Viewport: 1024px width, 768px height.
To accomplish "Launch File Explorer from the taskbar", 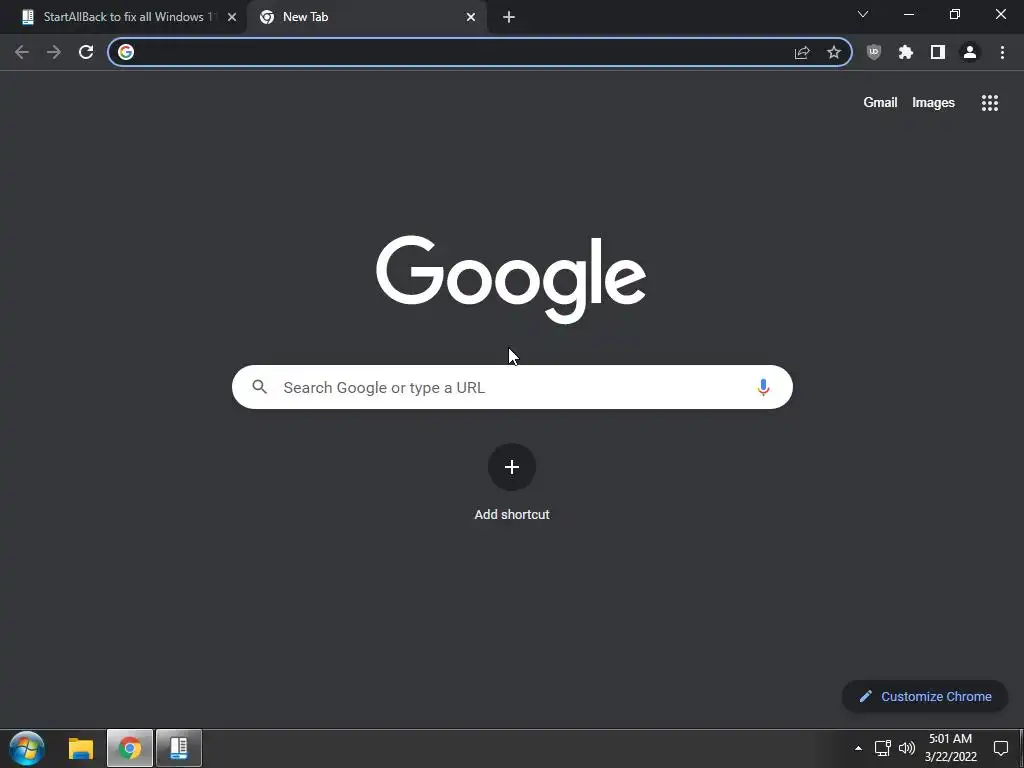I will click(x=81, y=748).
